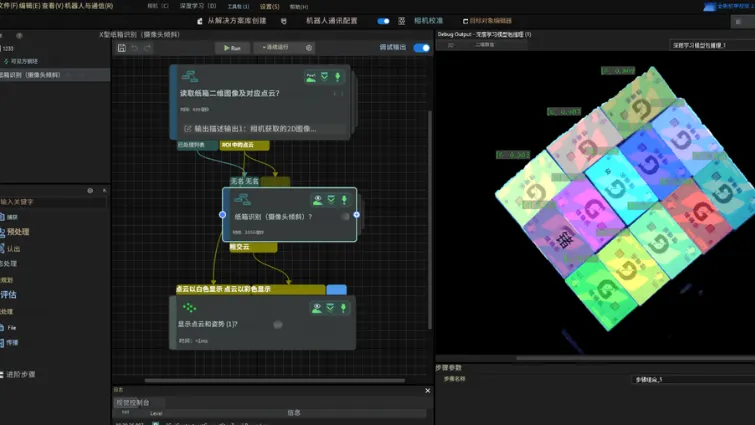Expand the File step category
This screenshot has width=755, height=425.
(x=8, y=328)
